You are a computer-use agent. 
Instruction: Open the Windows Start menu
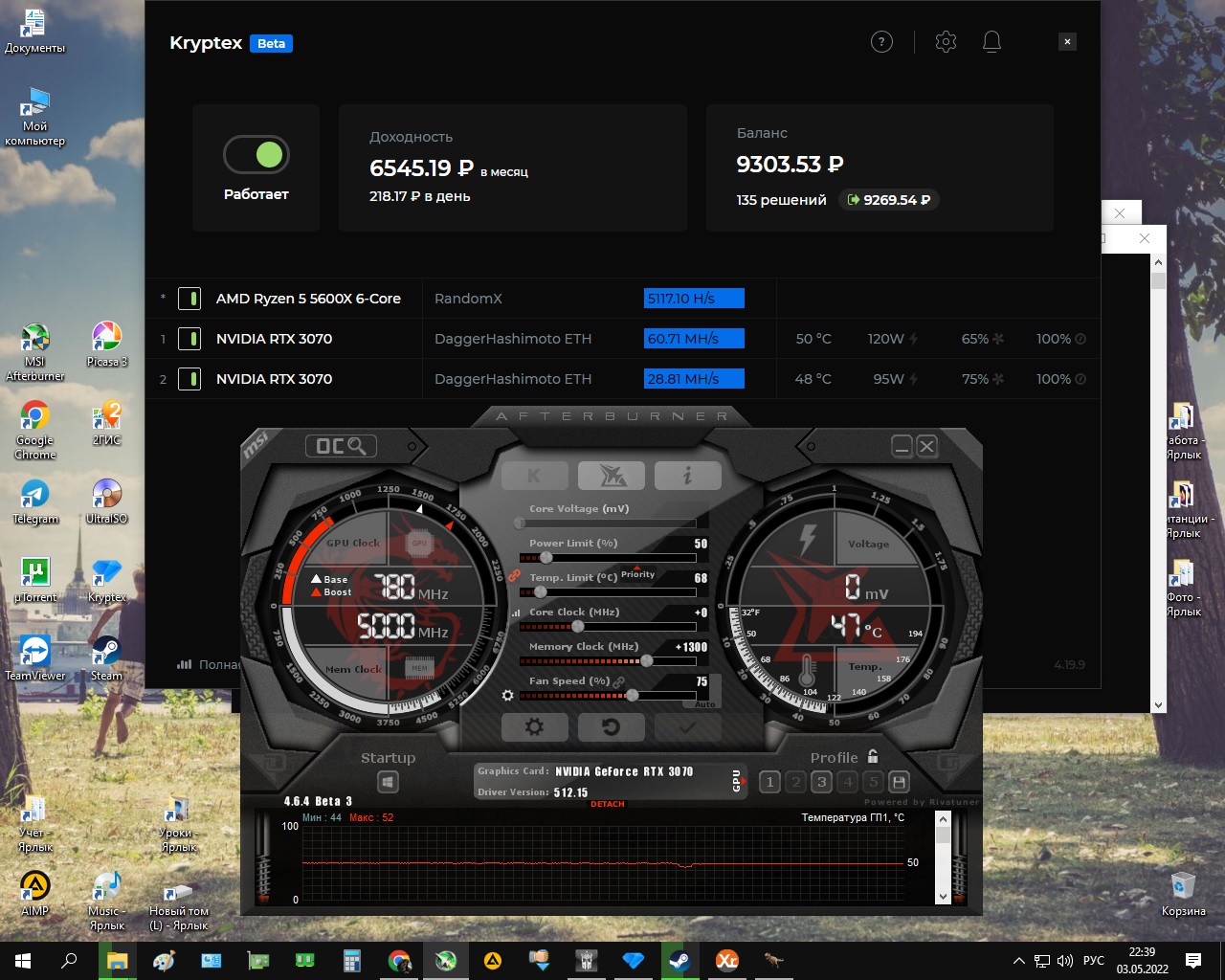(x=23, y=961)
